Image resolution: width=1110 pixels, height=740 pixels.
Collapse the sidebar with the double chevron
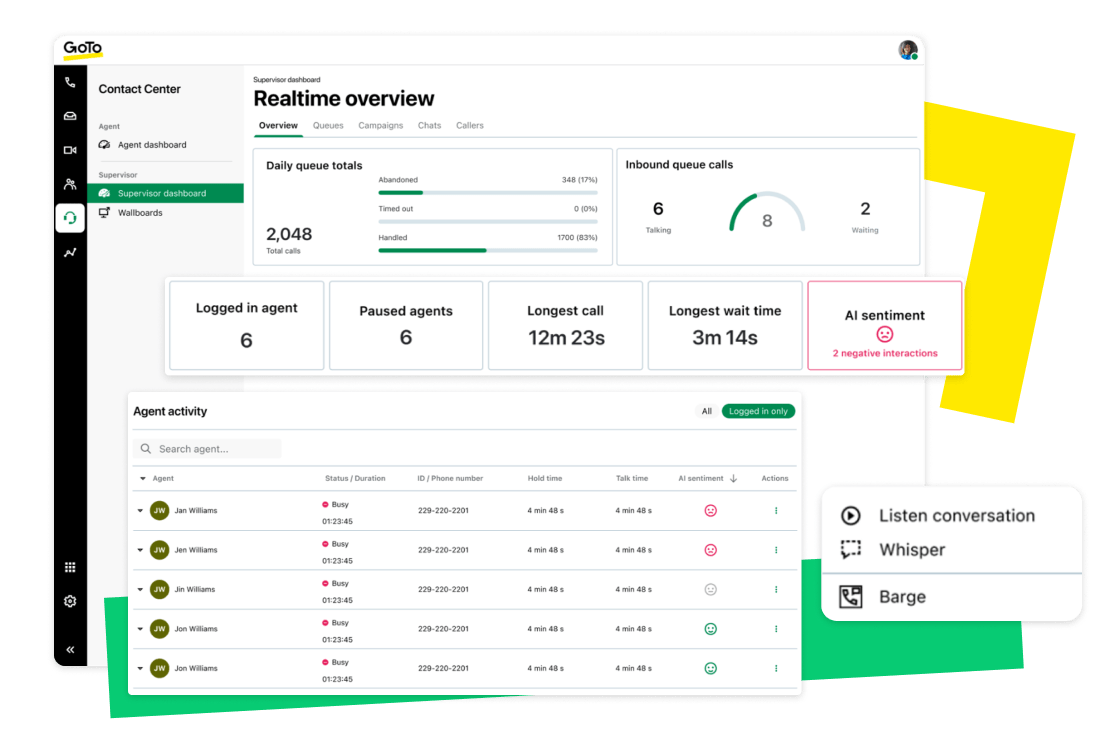69,648
